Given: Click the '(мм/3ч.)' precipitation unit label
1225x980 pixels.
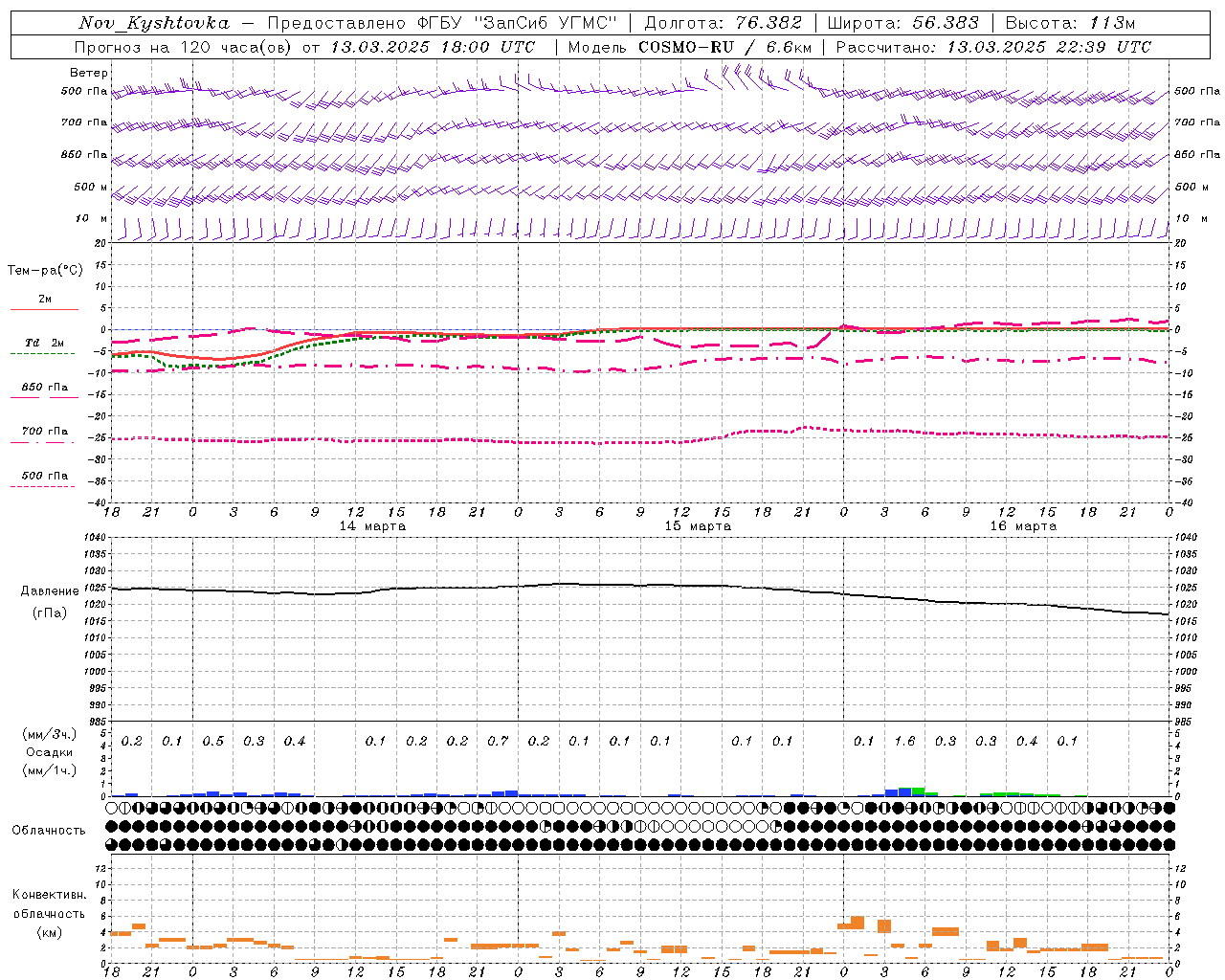Looking at the screenshot, I should pos(50,734).
